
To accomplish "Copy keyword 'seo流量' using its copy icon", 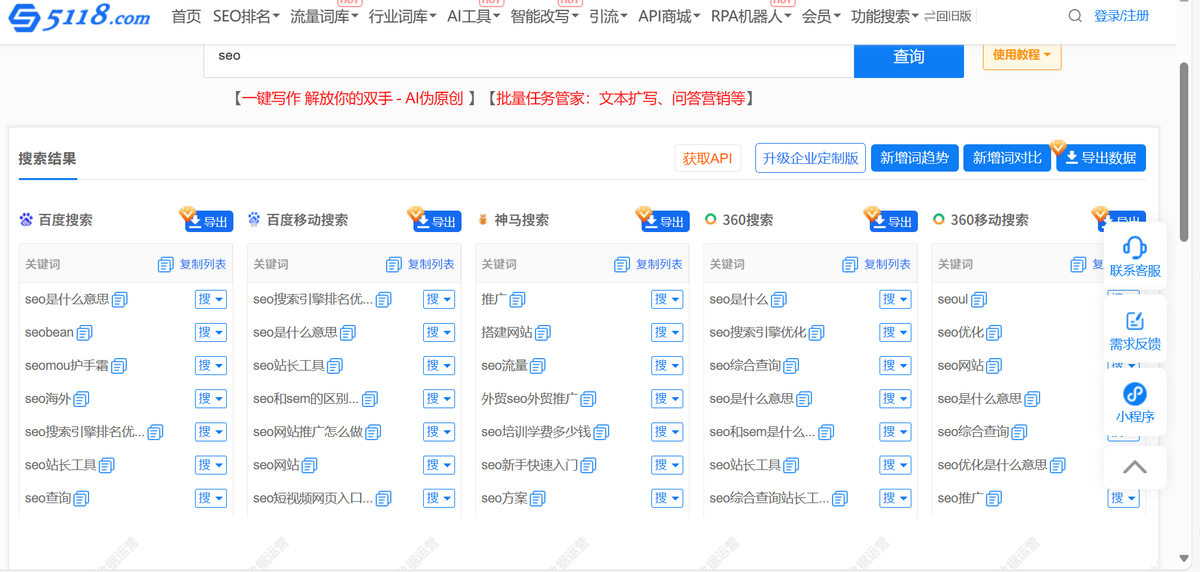I will pyautogui.click(x=538, y=366).
